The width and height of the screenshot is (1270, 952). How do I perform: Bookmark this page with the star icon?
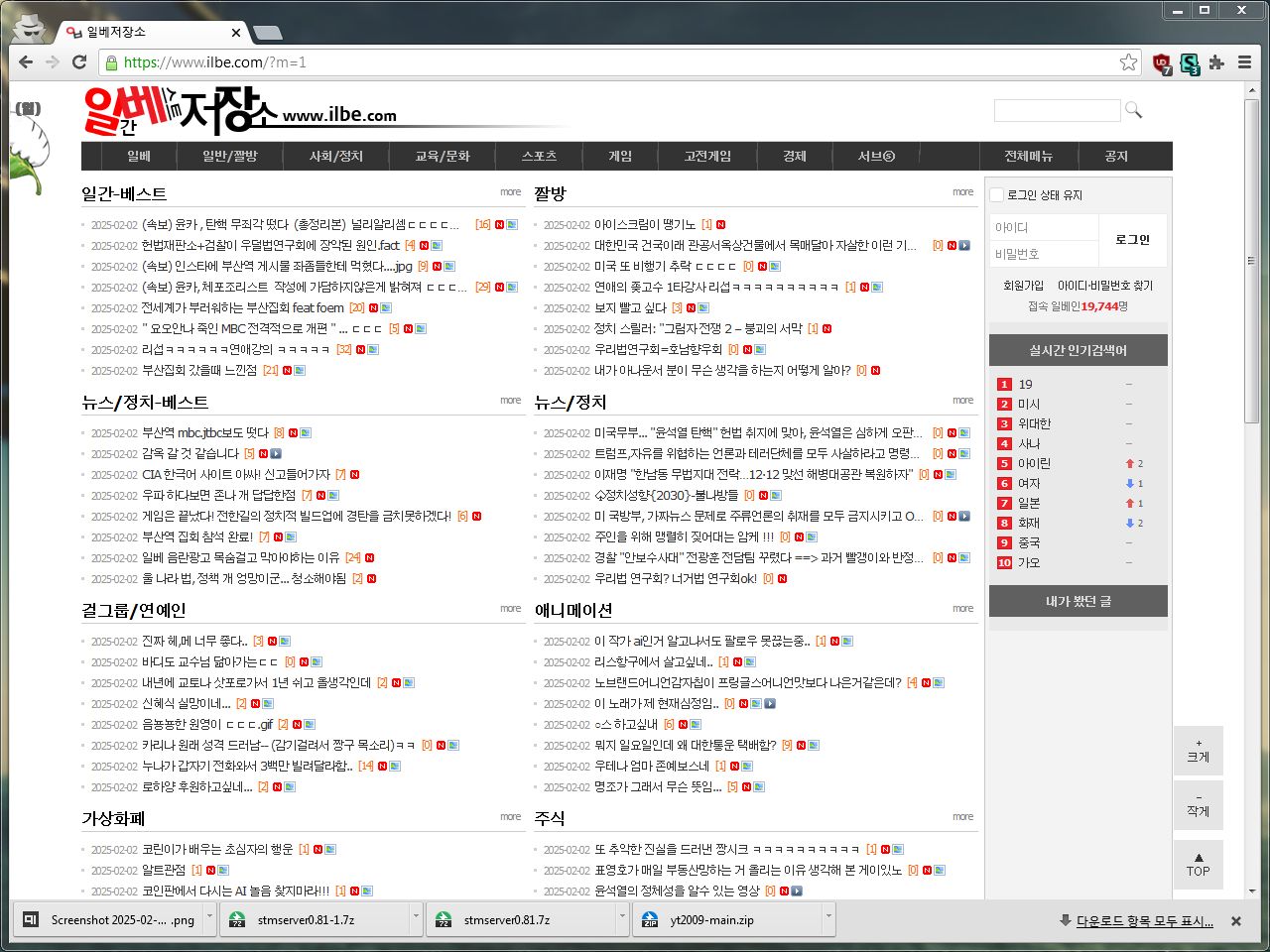click(1129, 62)
